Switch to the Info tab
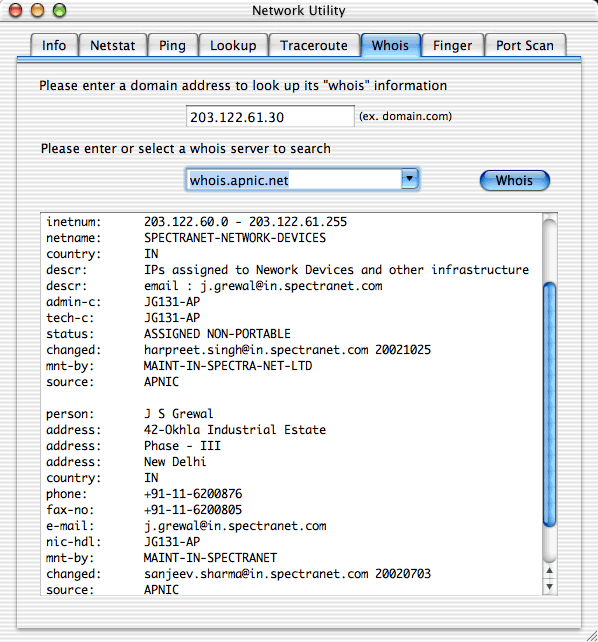 [54, 45]
